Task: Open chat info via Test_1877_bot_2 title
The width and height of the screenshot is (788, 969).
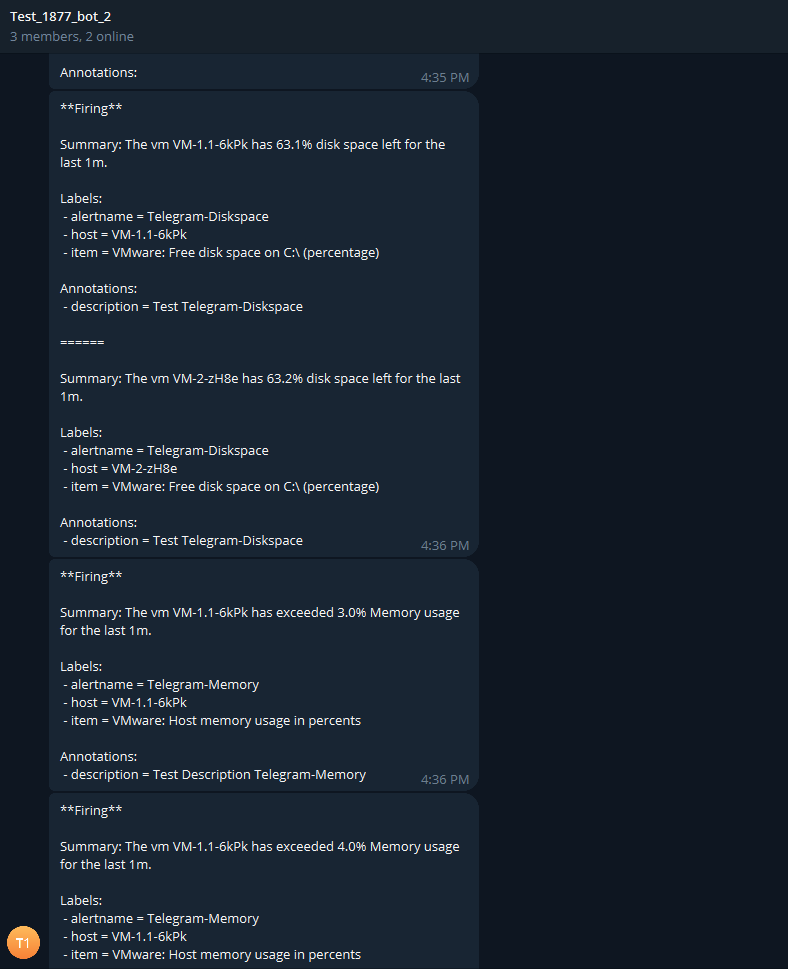Action: tap(60, 17)
